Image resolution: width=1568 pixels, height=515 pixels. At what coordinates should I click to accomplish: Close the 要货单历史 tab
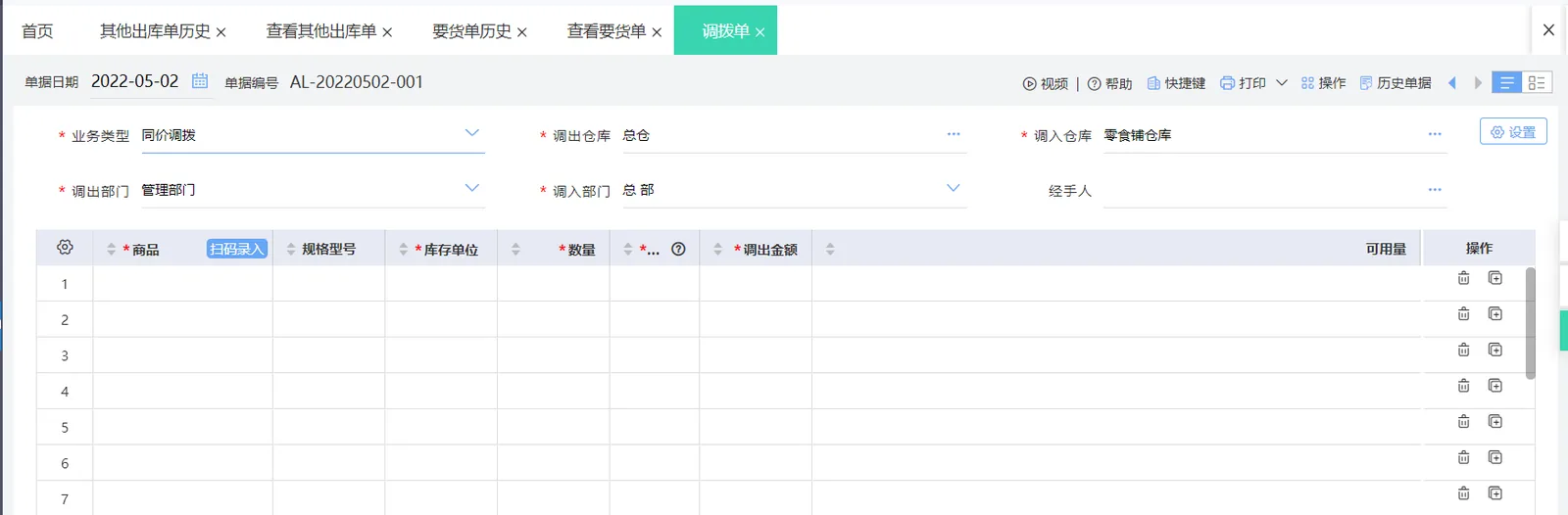(522, 32)
